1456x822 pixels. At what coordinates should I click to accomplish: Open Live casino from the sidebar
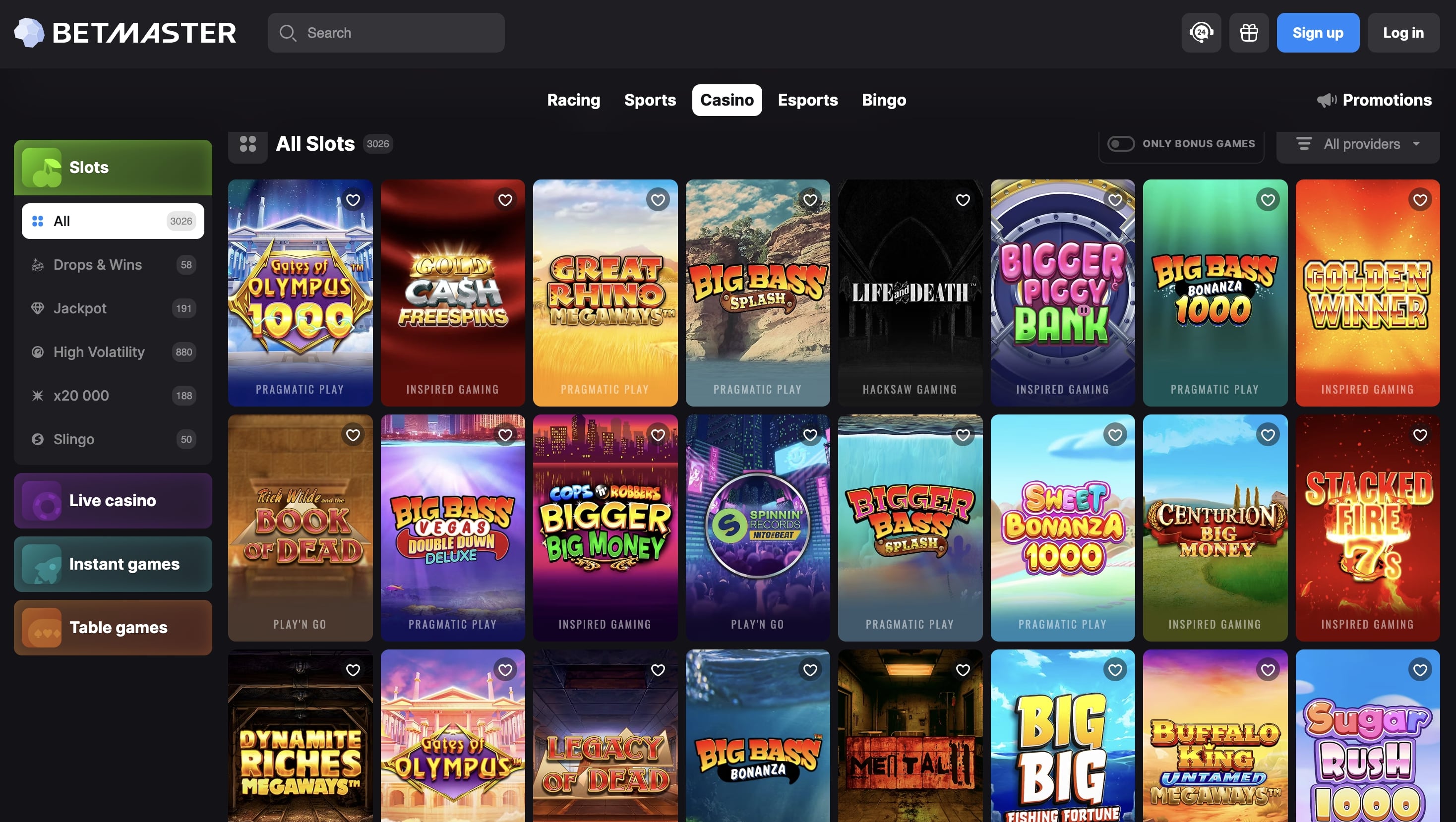pos(113,501)
